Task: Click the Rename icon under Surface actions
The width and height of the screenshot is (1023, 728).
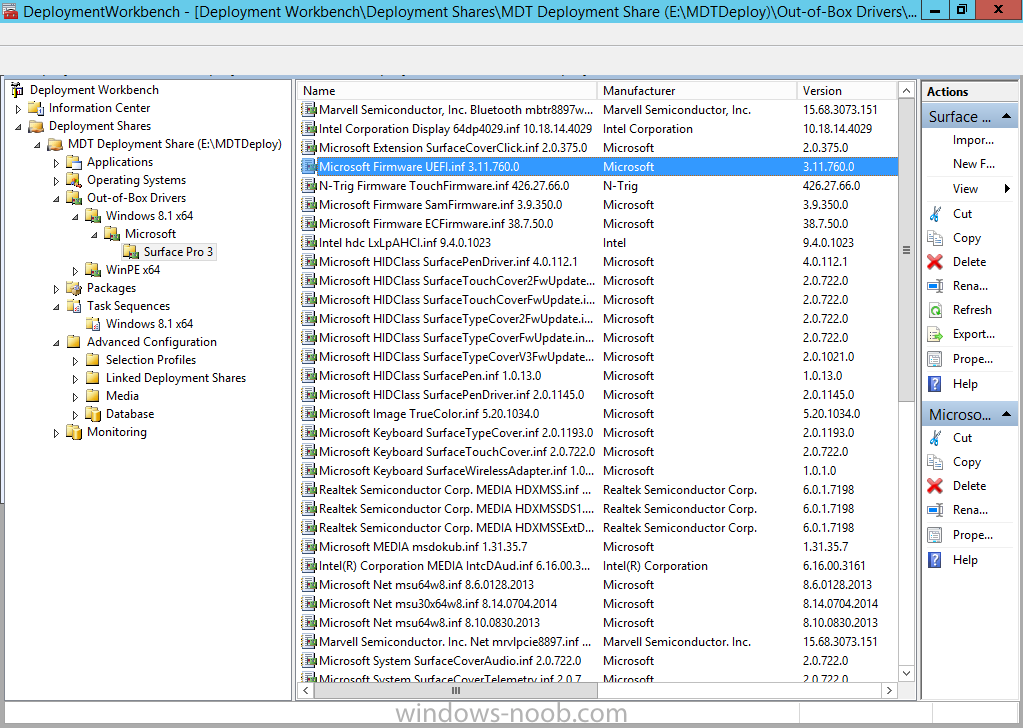Action: coord(935,286)
